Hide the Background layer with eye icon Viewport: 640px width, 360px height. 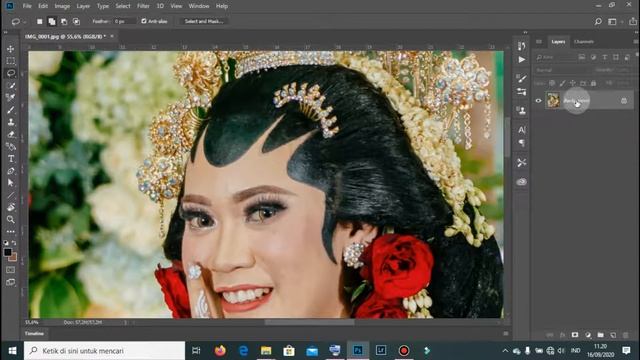tap(538, 100)
